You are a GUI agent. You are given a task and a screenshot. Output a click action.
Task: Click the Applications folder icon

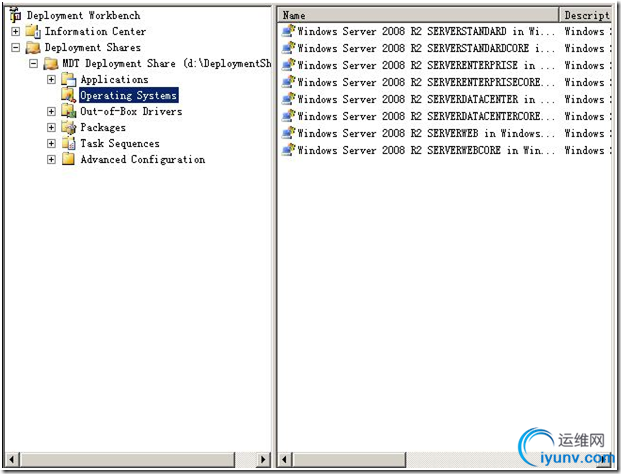[69, 80]
